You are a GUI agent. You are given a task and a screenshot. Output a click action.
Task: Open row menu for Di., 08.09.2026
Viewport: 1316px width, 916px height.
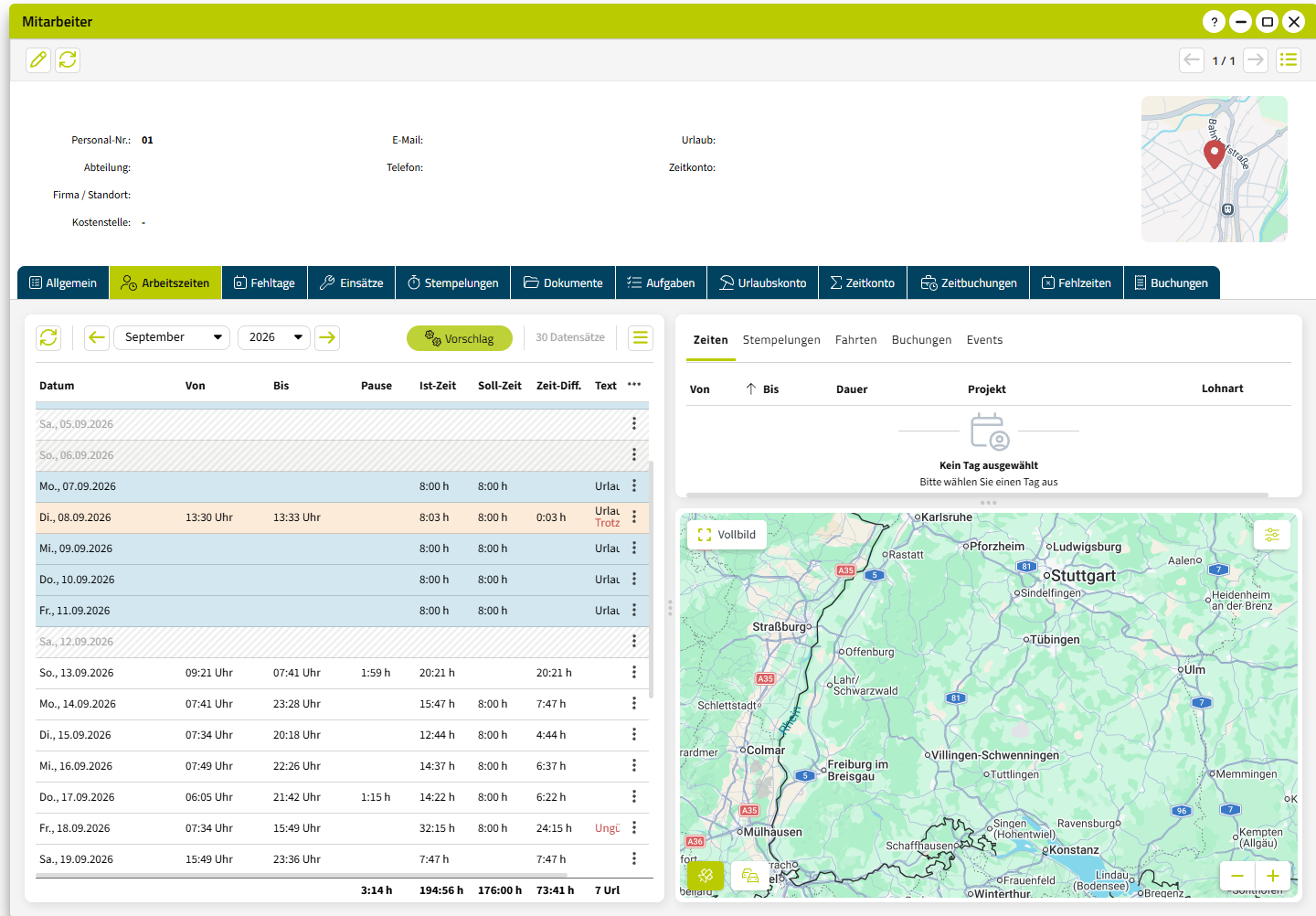pos(634,517)
